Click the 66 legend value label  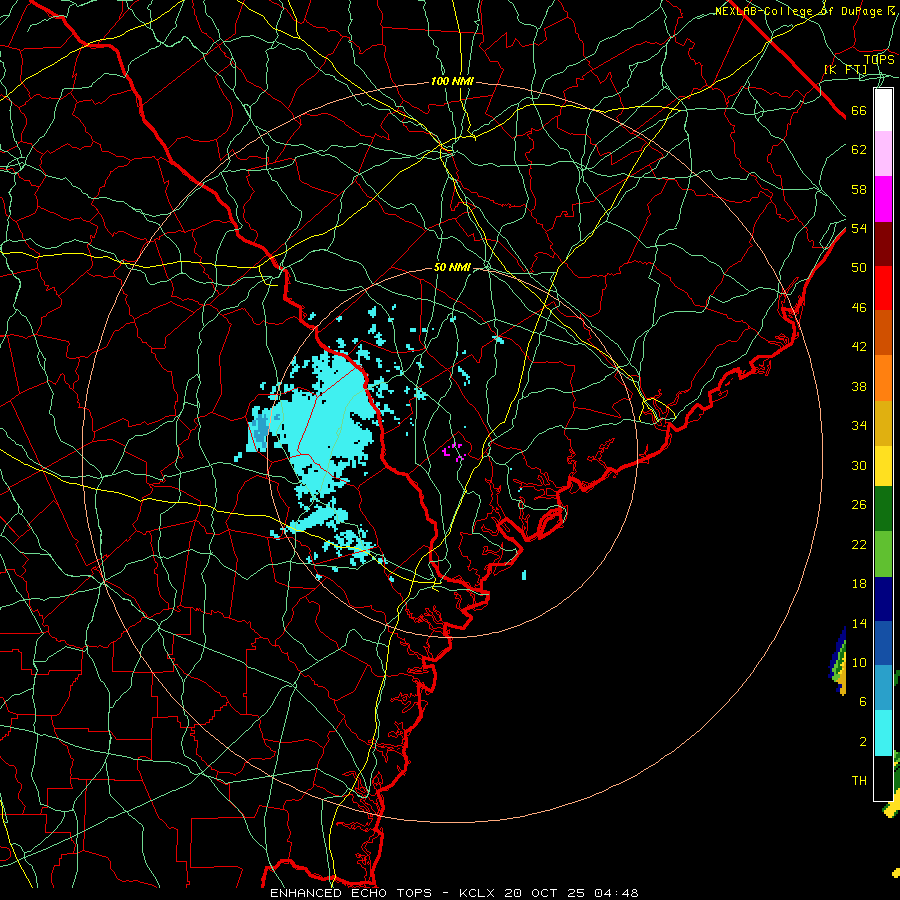[x=859, y=110]
